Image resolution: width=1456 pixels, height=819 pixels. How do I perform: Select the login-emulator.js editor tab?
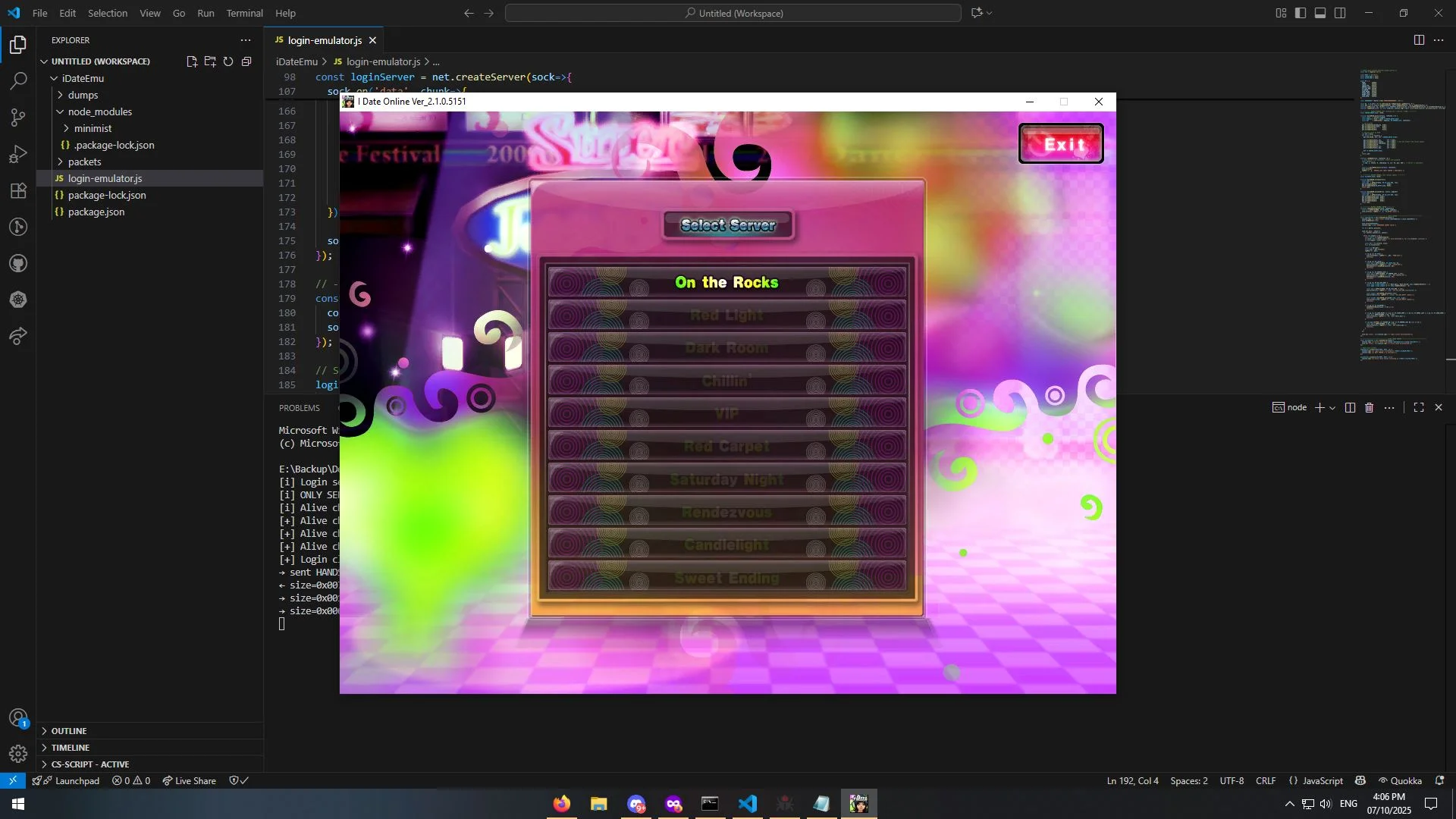coord(325,40)
